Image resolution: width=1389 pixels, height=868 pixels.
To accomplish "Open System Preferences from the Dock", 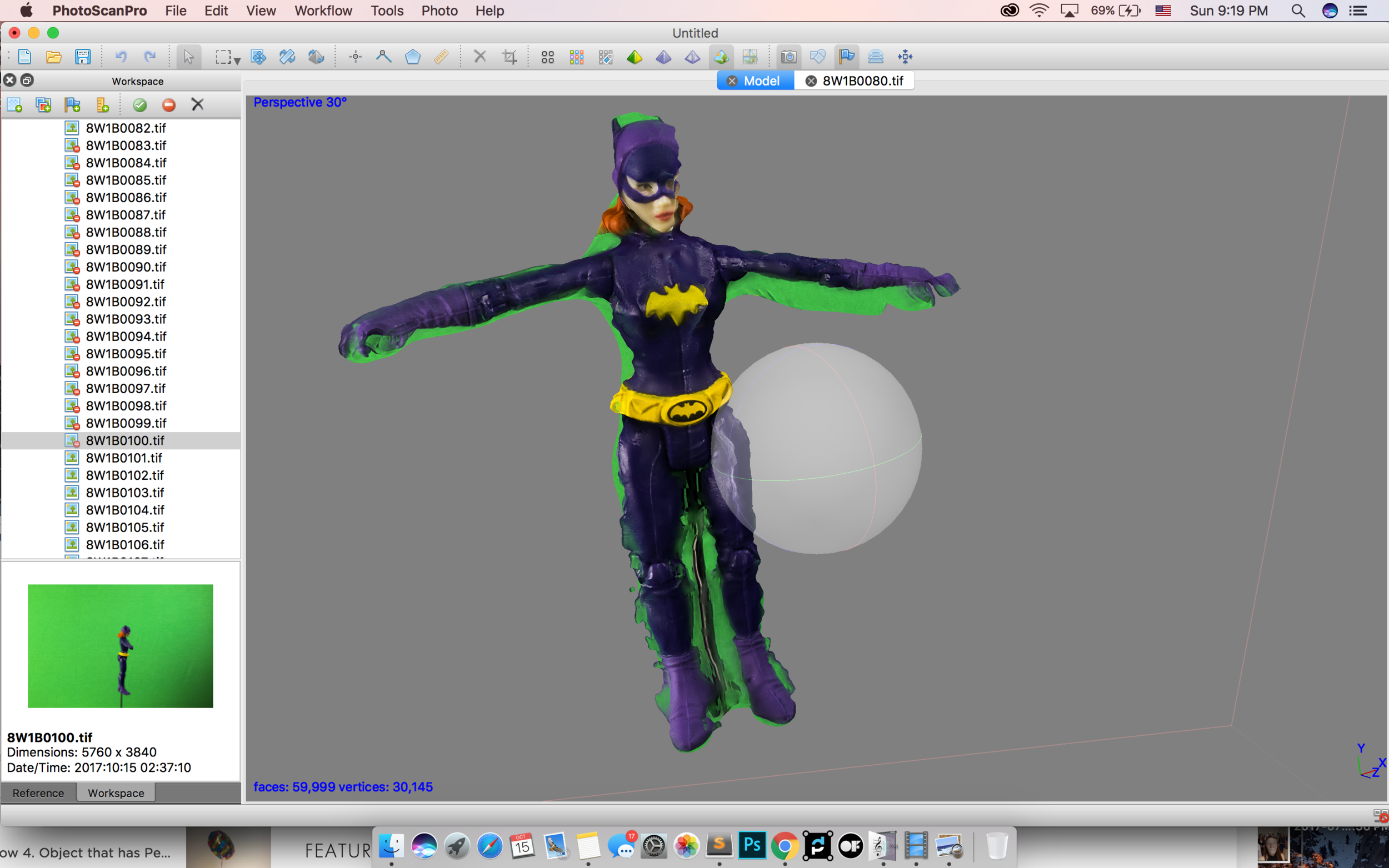I will (653, 846).
